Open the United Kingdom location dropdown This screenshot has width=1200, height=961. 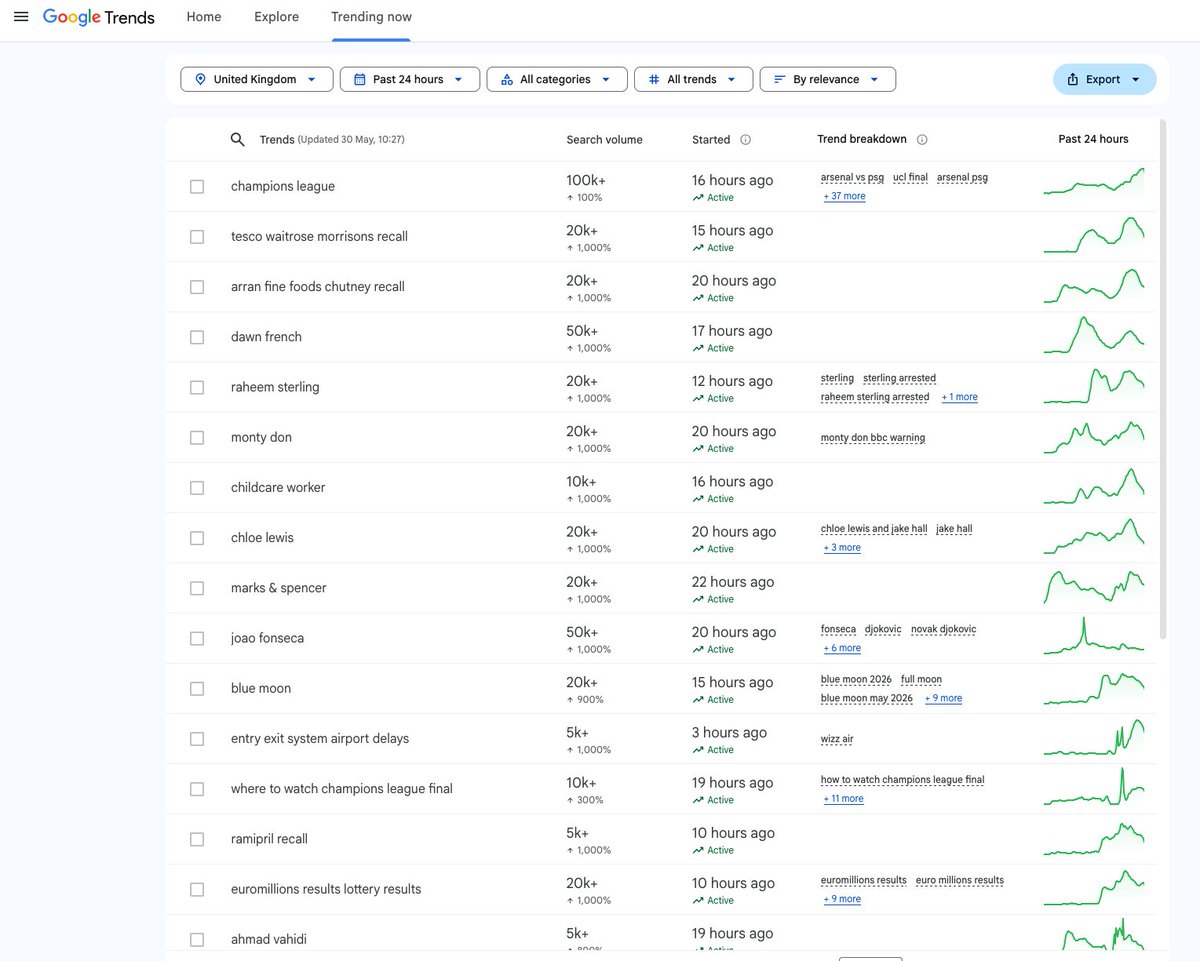click(x=257, y=79)
